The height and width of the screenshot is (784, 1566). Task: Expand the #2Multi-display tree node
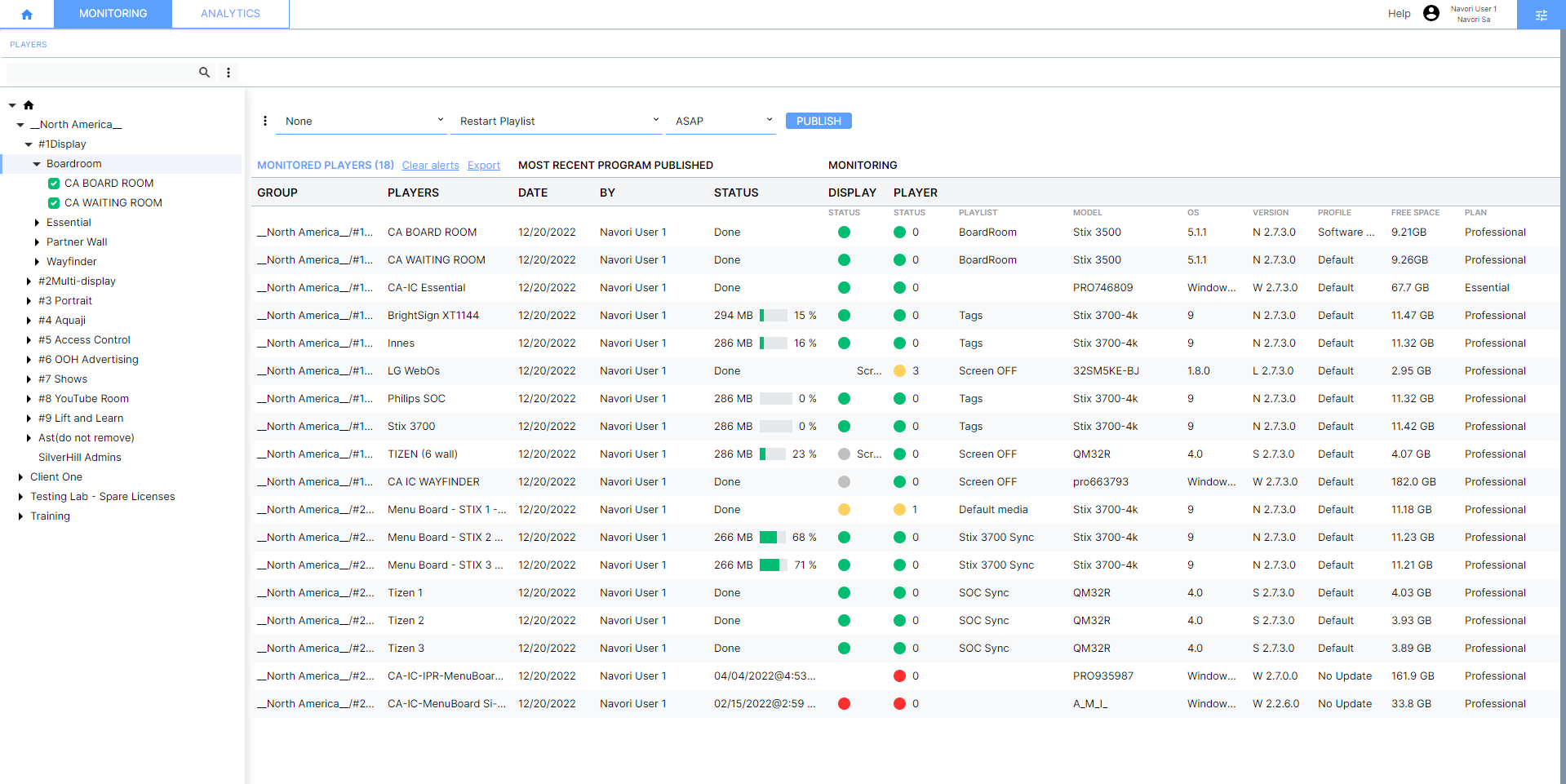pyautogui.click(x=29, y=281)
